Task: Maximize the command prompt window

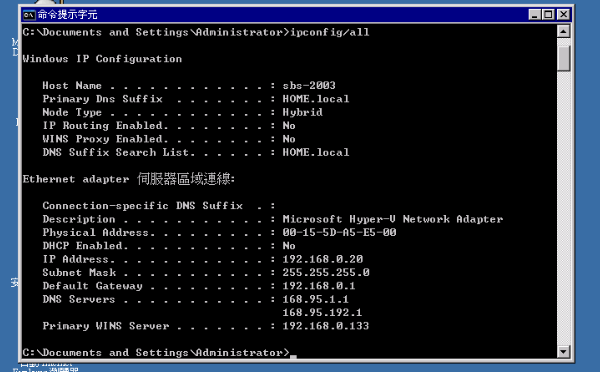Action: (548, 15)
